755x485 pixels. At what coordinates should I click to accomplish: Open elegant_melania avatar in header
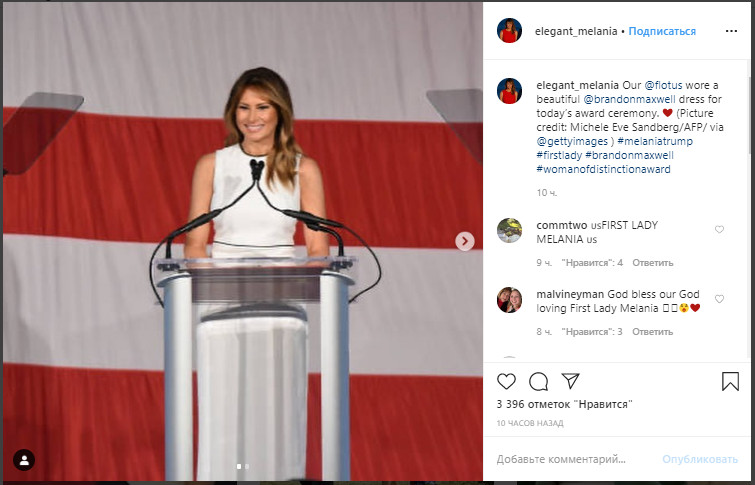point(509,31)
